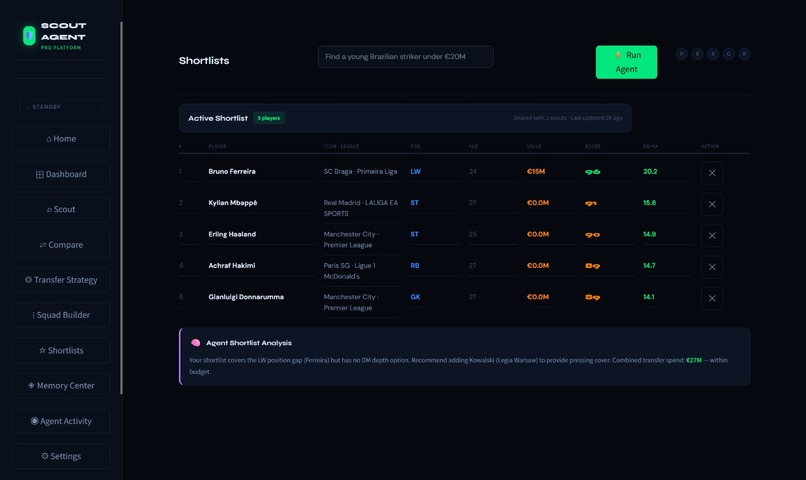This screenshot has height=480, width=806.
Task: Remove Bruno Ferreira from the shortlist
Action: 712,173
